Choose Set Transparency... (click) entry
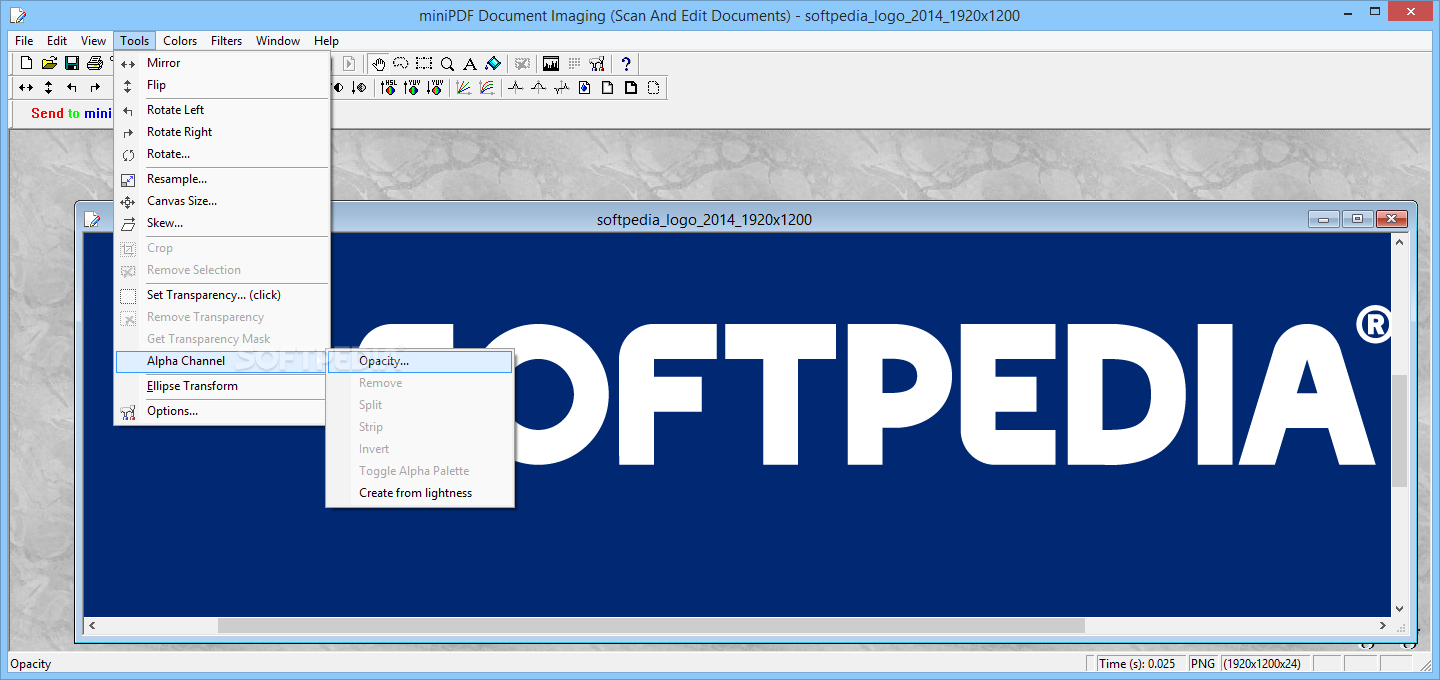Image resolution: width=1440 pixels, height=680 pixels. pyautogui.click(x=222, y=295)
